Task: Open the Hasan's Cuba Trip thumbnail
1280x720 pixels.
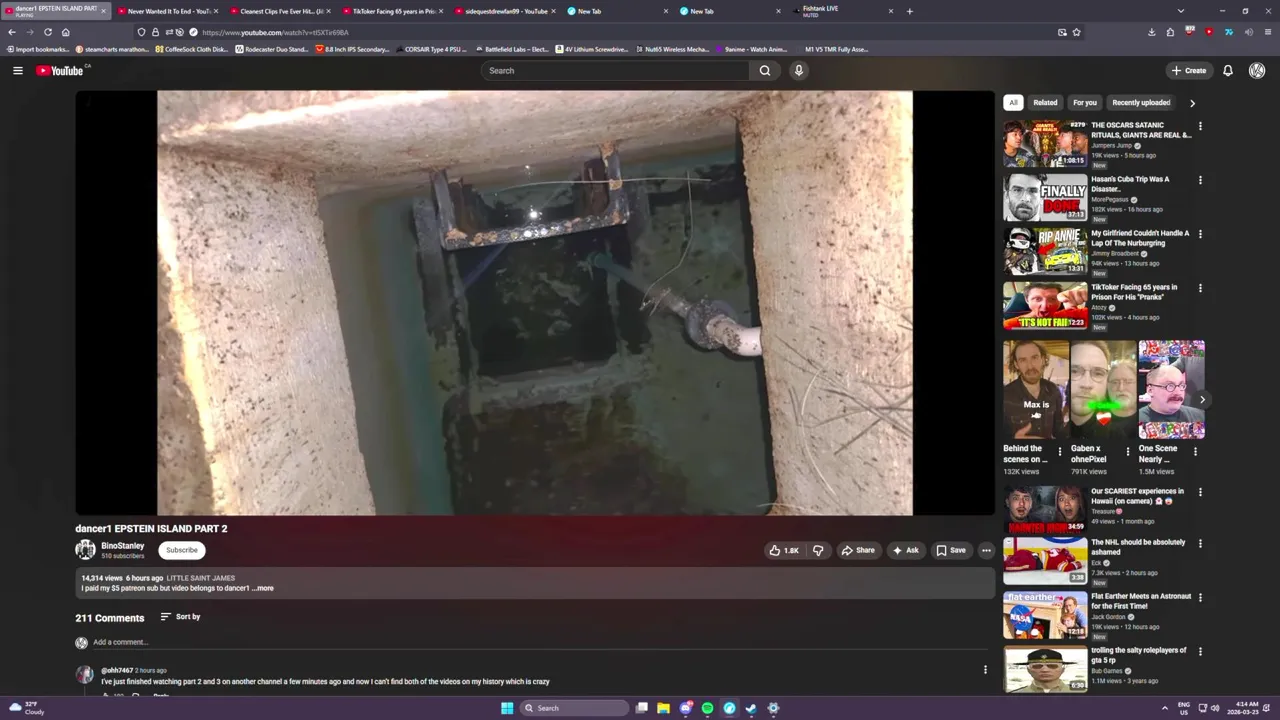Action: [1045, 198]
